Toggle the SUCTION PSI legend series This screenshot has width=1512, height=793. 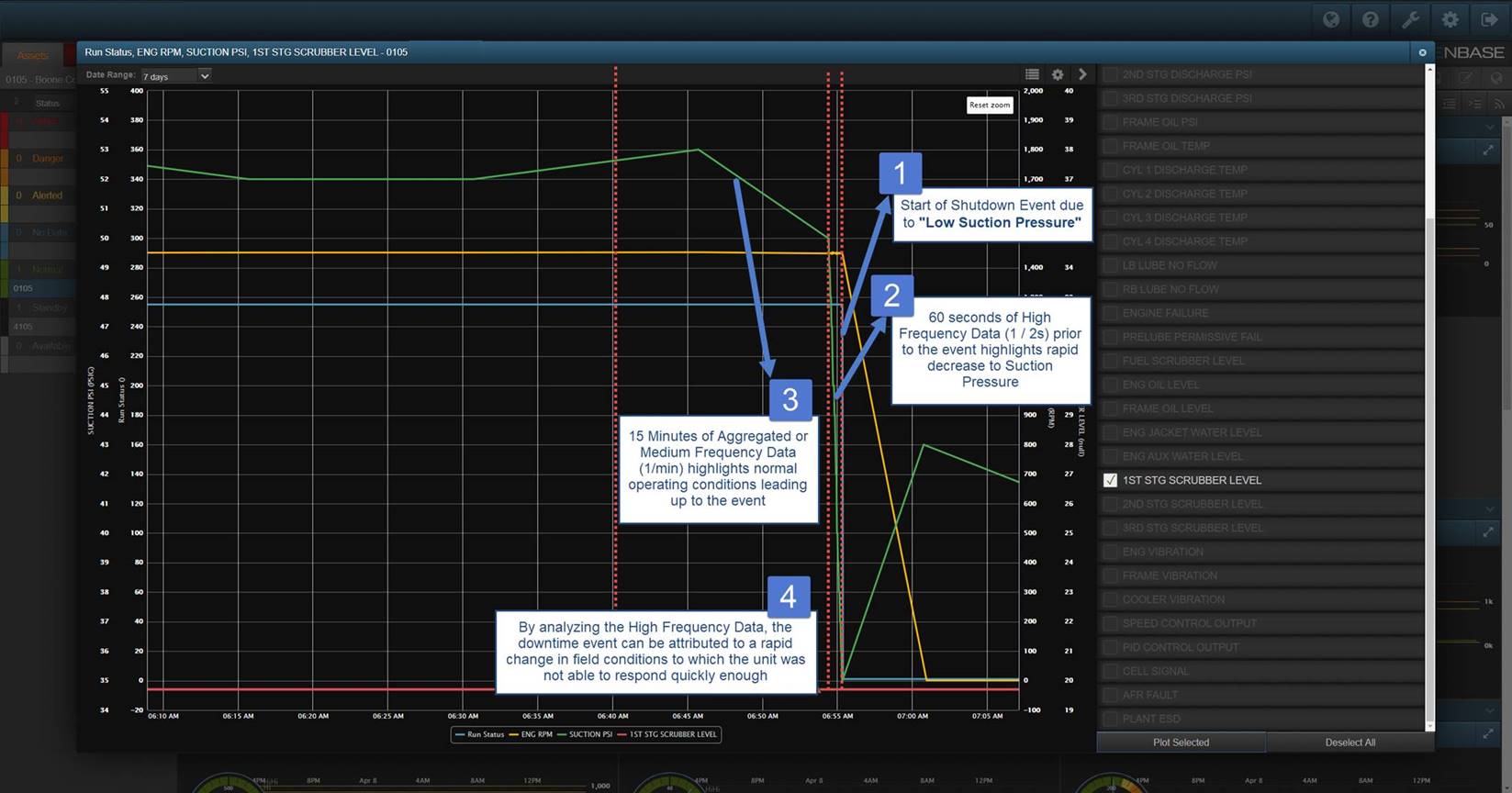coord(585,734)
